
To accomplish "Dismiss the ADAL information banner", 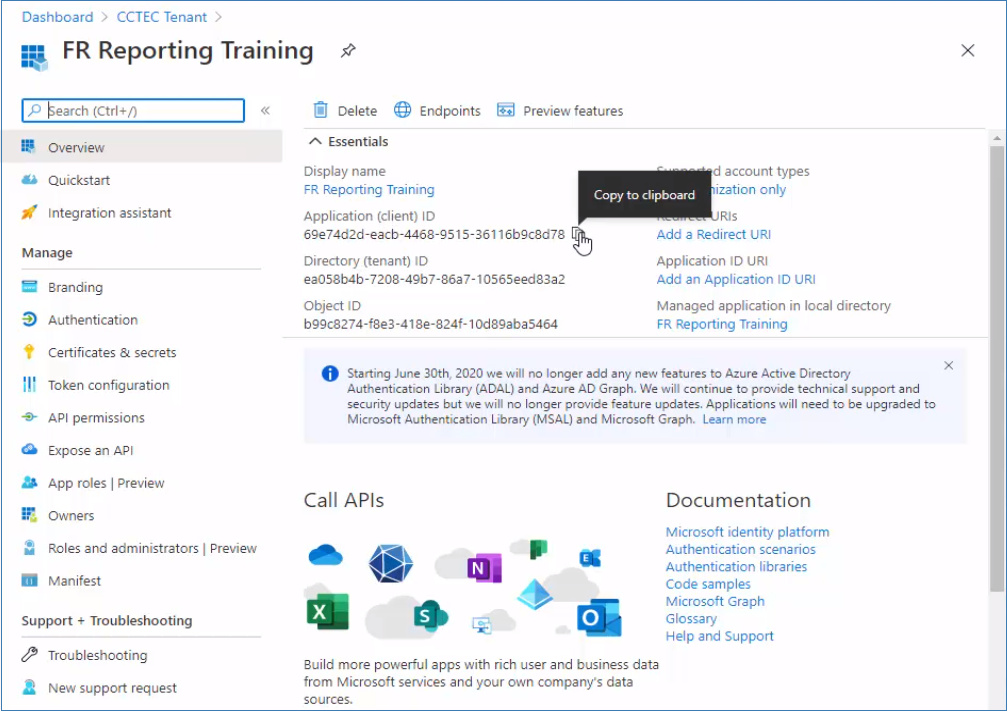I will coord(948,365).
